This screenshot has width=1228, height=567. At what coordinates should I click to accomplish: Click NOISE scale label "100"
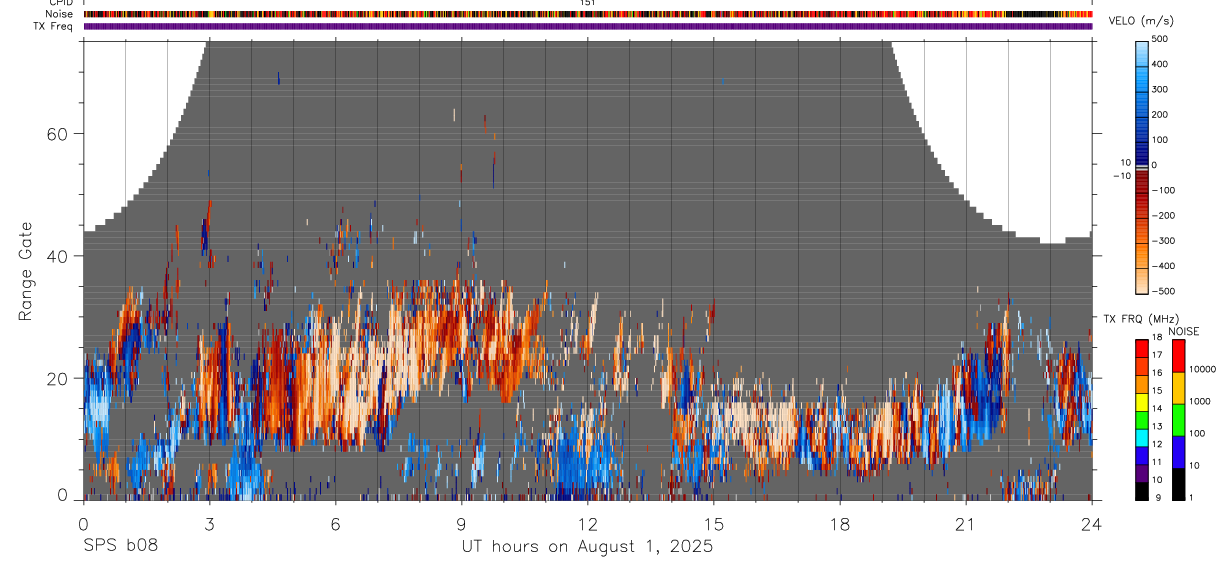1196,433
